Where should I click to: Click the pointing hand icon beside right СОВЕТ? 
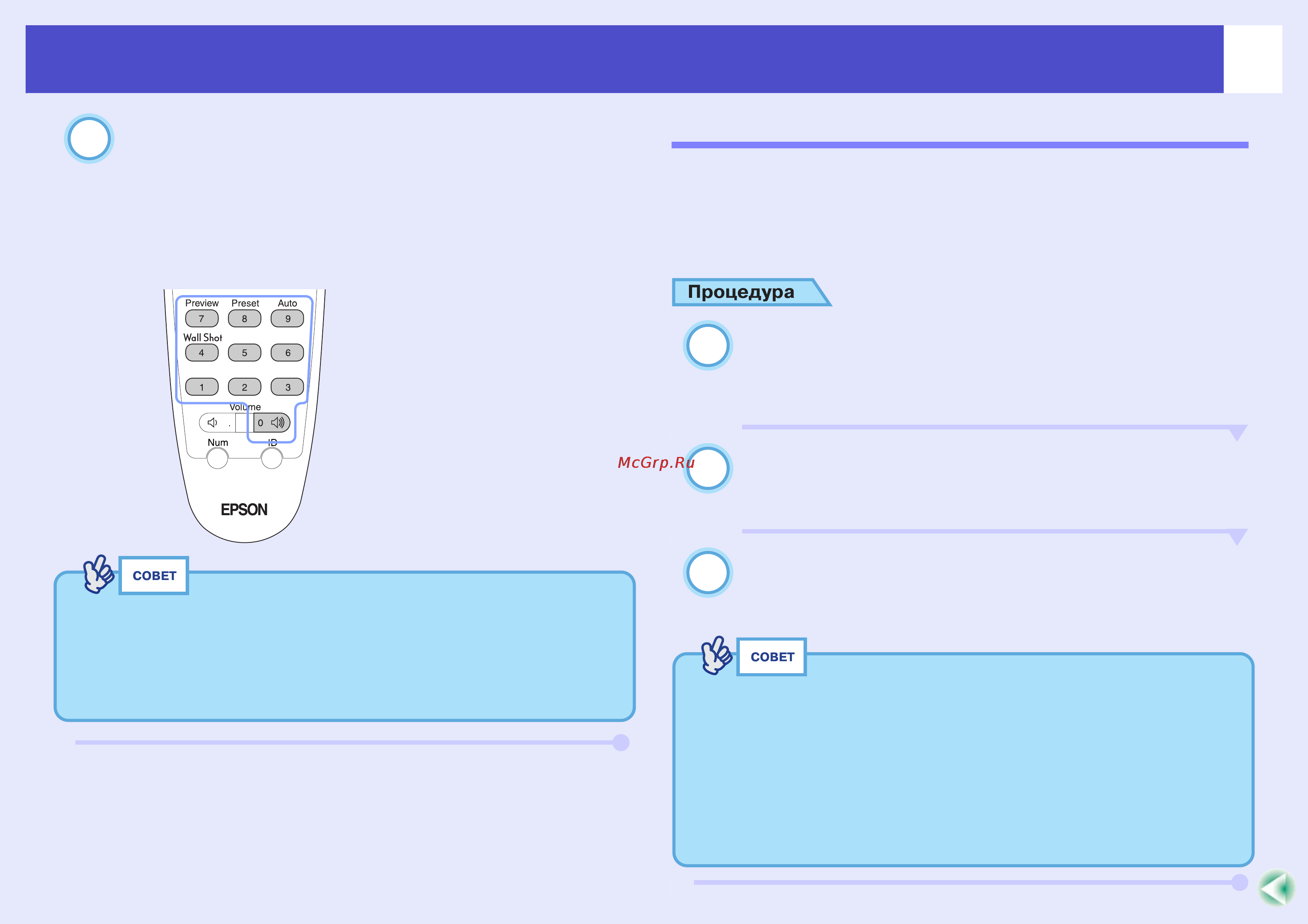717,656
